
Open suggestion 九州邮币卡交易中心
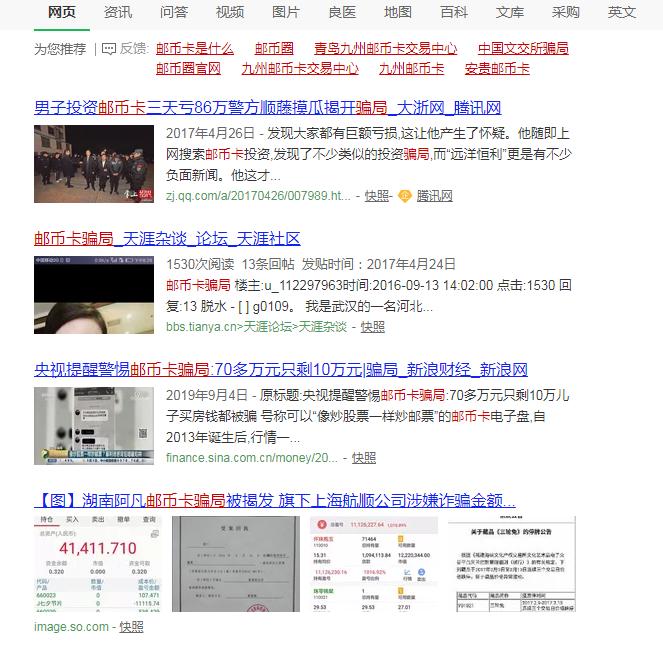click(300, 69)
